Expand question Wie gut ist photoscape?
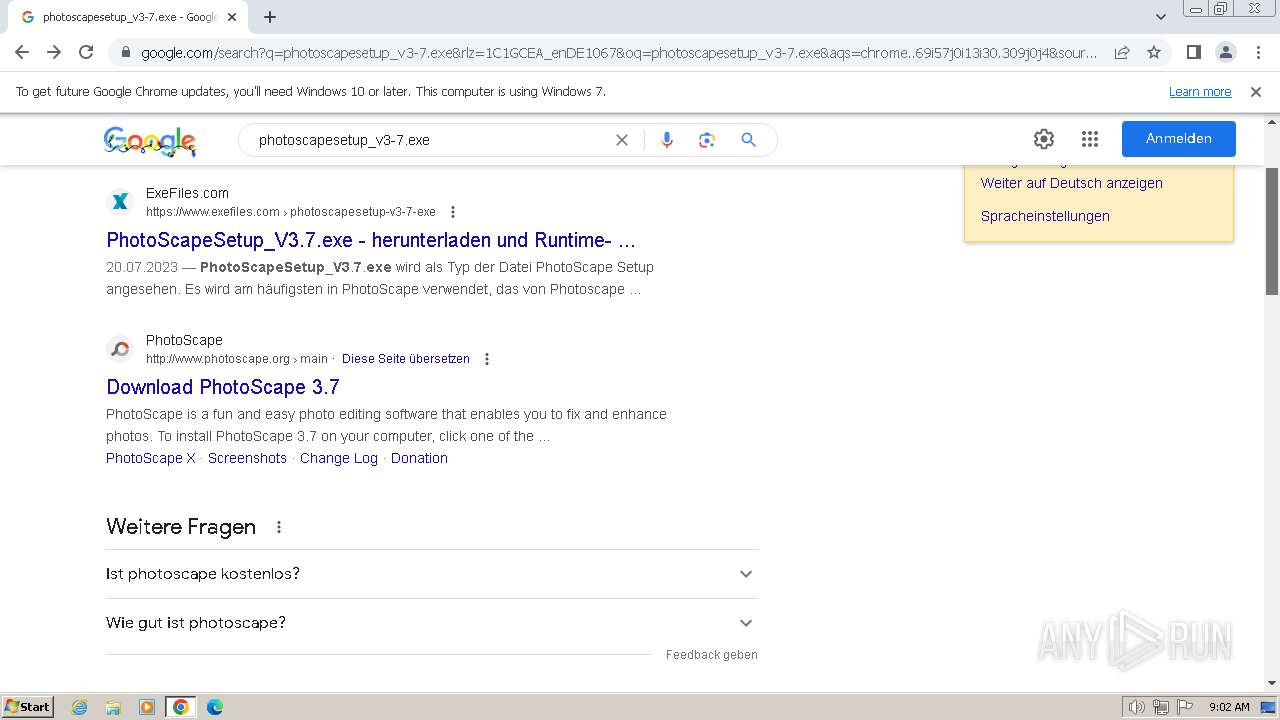1280x720 pixels. tap(432, 623)
